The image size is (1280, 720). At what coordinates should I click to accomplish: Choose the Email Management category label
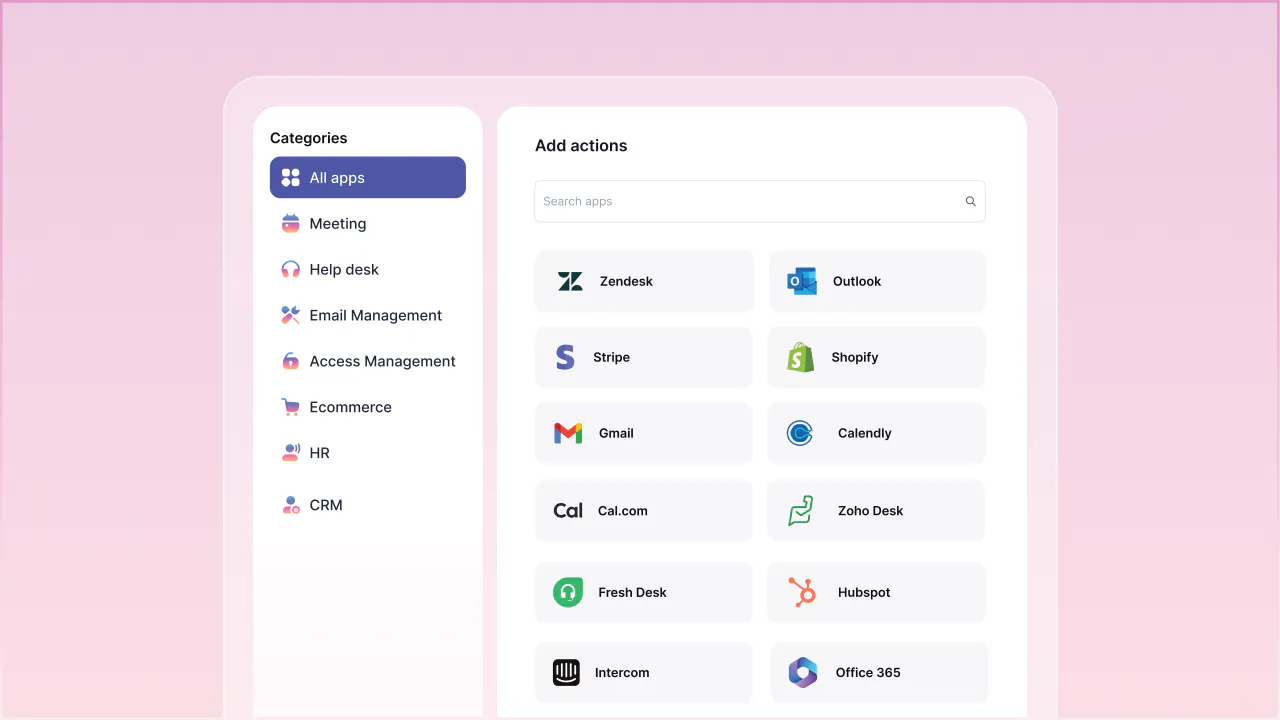coord(376,315)
